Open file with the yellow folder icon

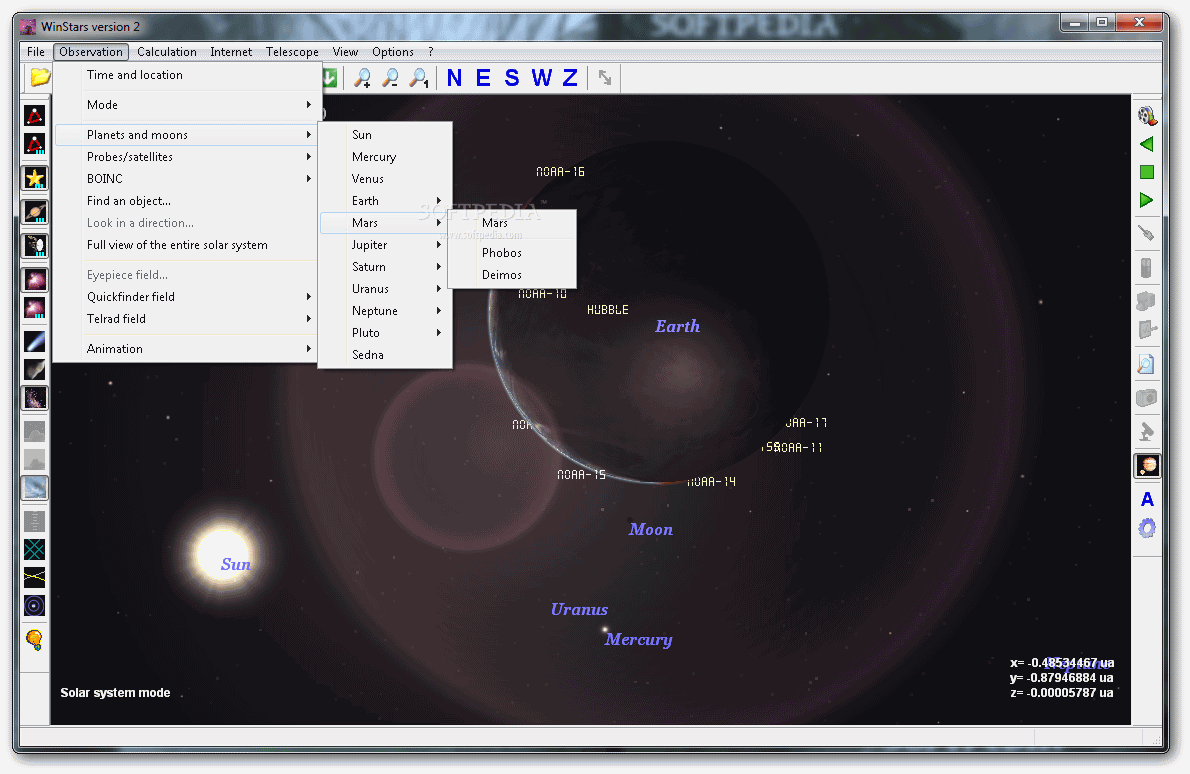39,77
